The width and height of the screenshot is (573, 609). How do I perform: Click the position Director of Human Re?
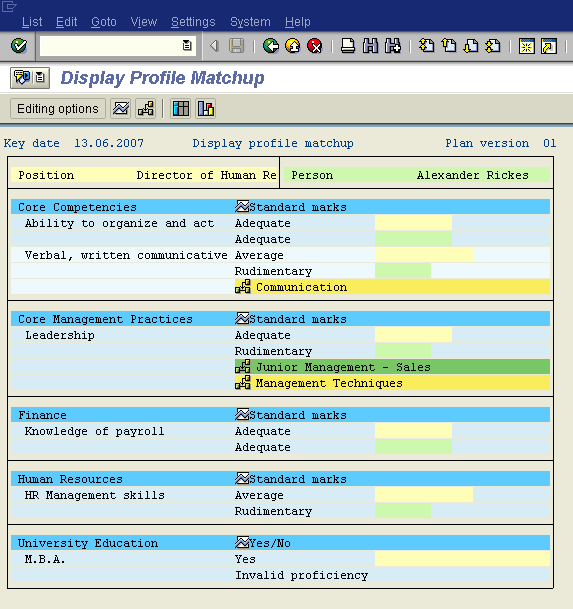coord(206,175)
